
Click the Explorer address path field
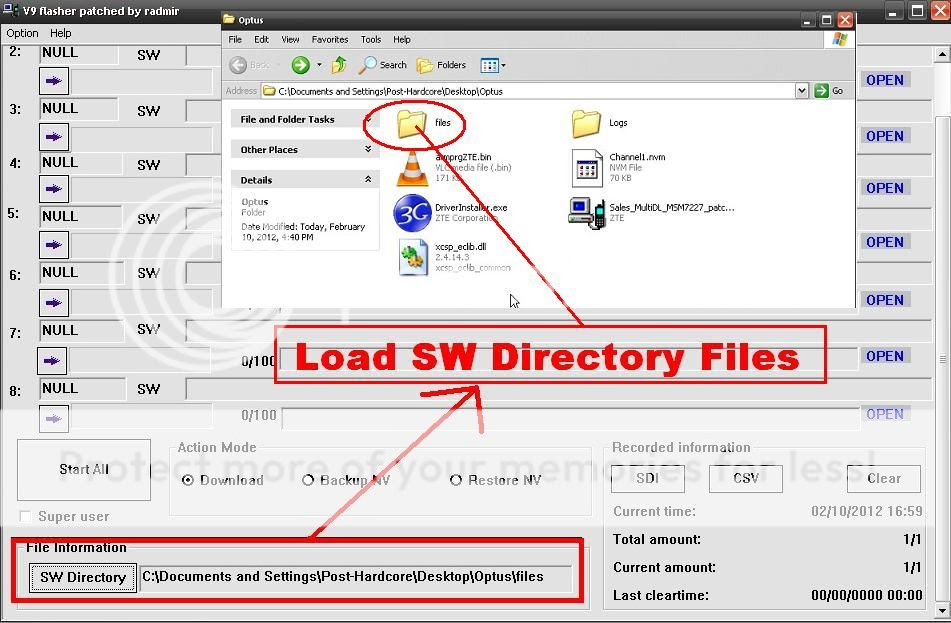(x=529, y=91)
